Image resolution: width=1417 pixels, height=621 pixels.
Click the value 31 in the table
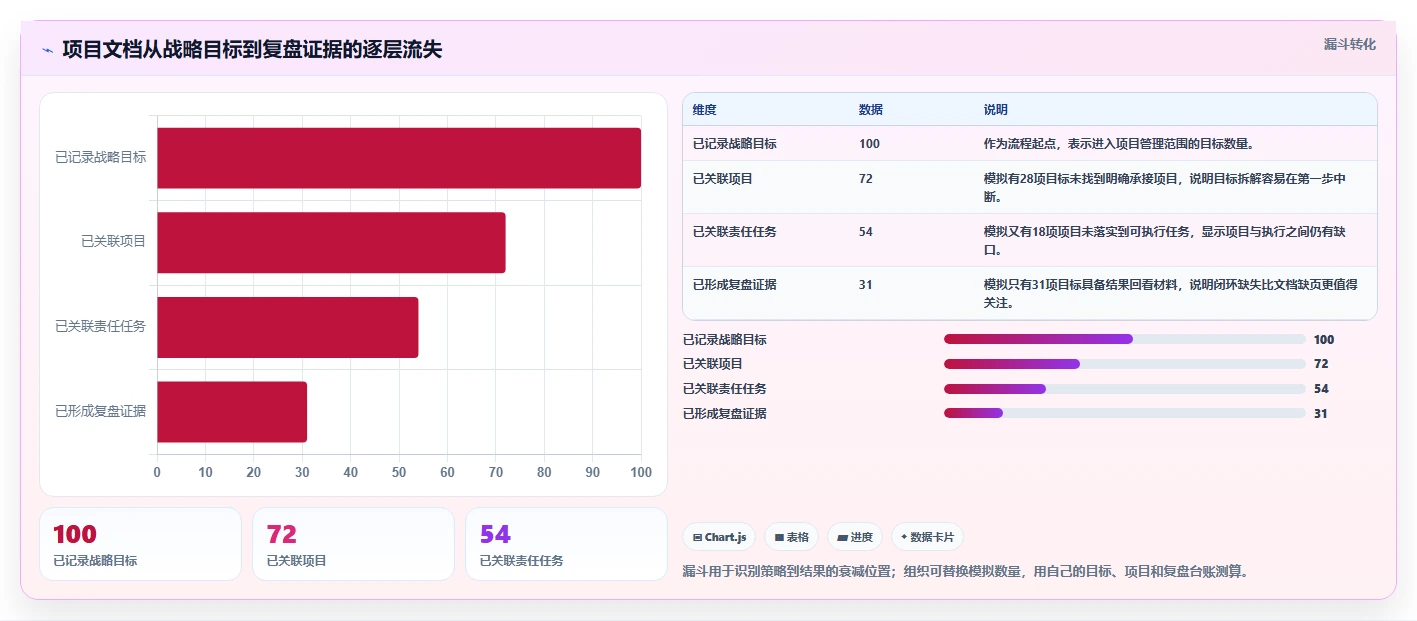pyautogui.click(x=866, y=285)
